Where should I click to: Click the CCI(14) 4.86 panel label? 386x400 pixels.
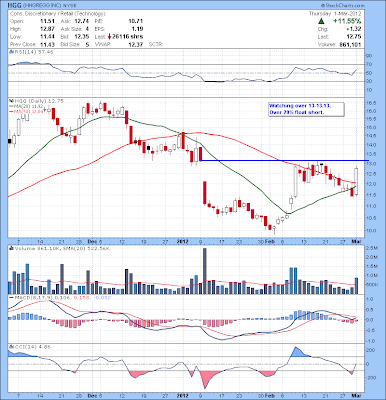pyautogui.click(x=32, y=347)
